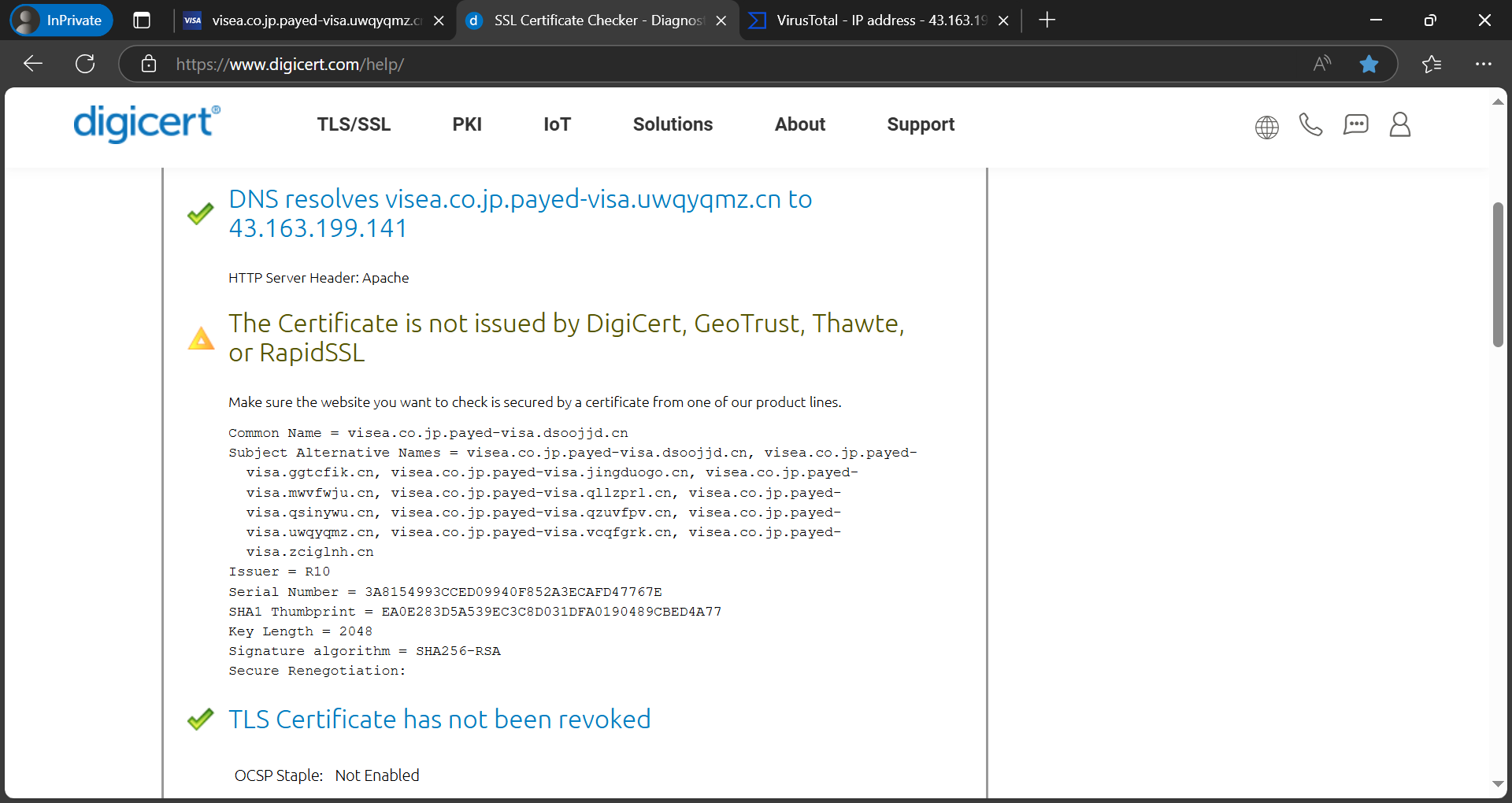Click the browser back arrow
This screenshot has width=1512, height=803.
33,64
